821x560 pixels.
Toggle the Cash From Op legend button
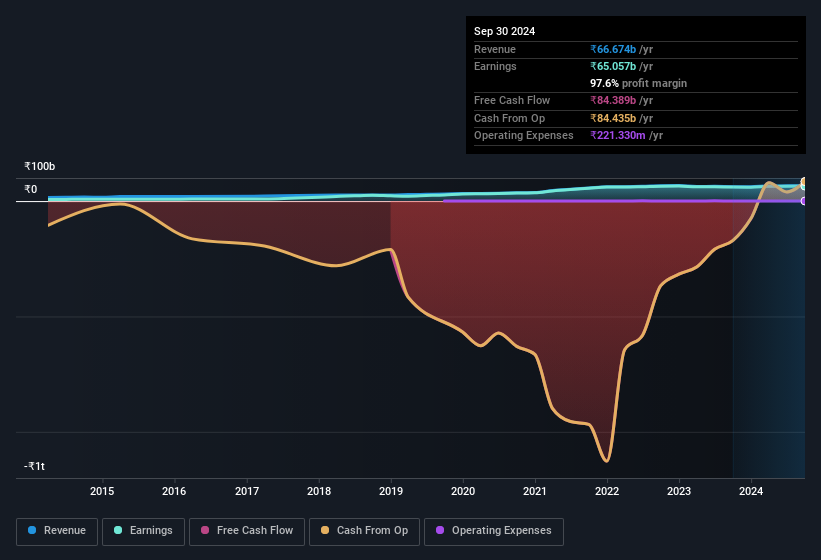coord(364,531)
